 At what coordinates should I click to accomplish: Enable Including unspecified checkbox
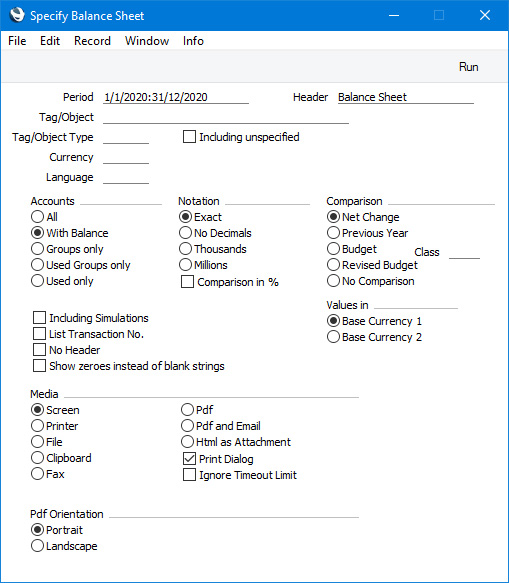point(189,137)
